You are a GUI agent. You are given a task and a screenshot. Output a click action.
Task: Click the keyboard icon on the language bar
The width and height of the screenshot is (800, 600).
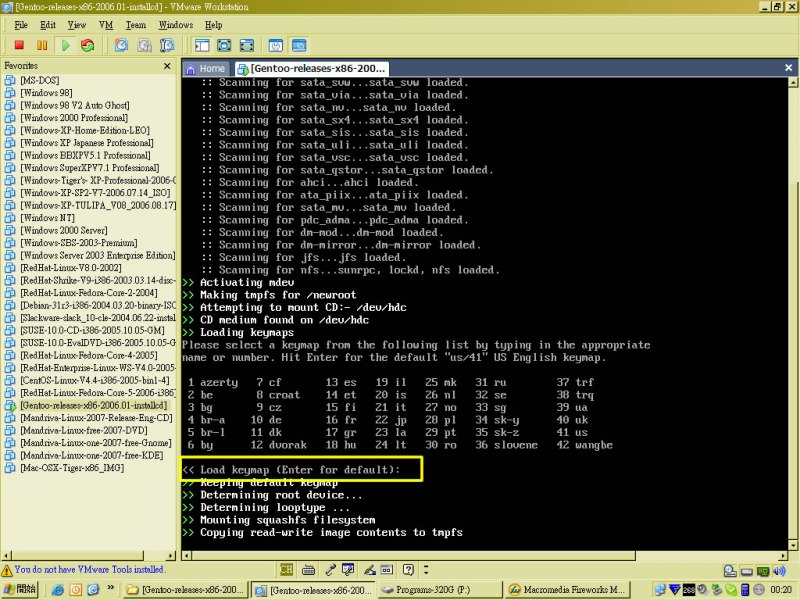[x=308, y=570]
